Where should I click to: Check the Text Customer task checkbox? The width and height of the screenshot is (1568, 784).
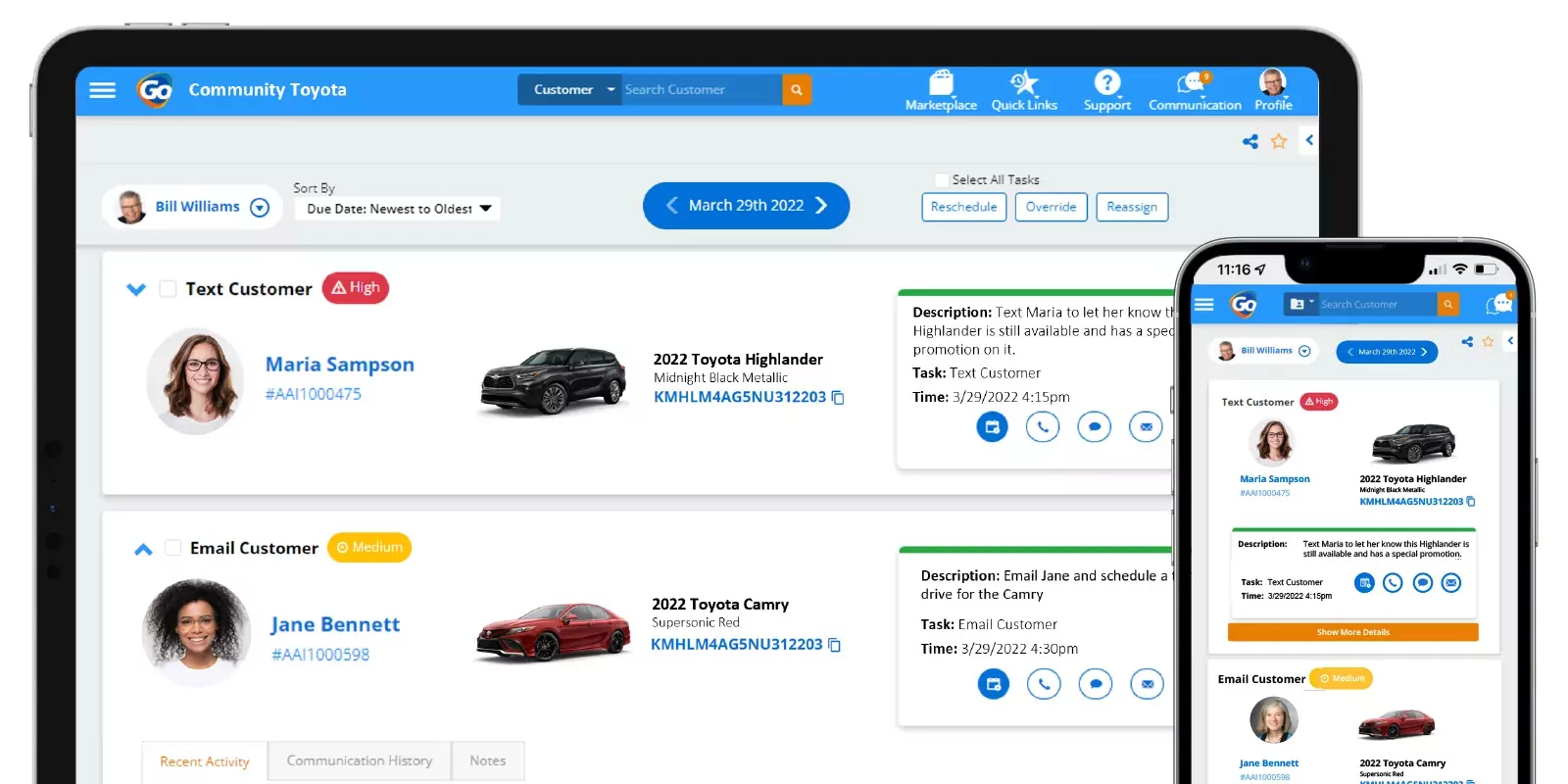(x=168, y=289)
